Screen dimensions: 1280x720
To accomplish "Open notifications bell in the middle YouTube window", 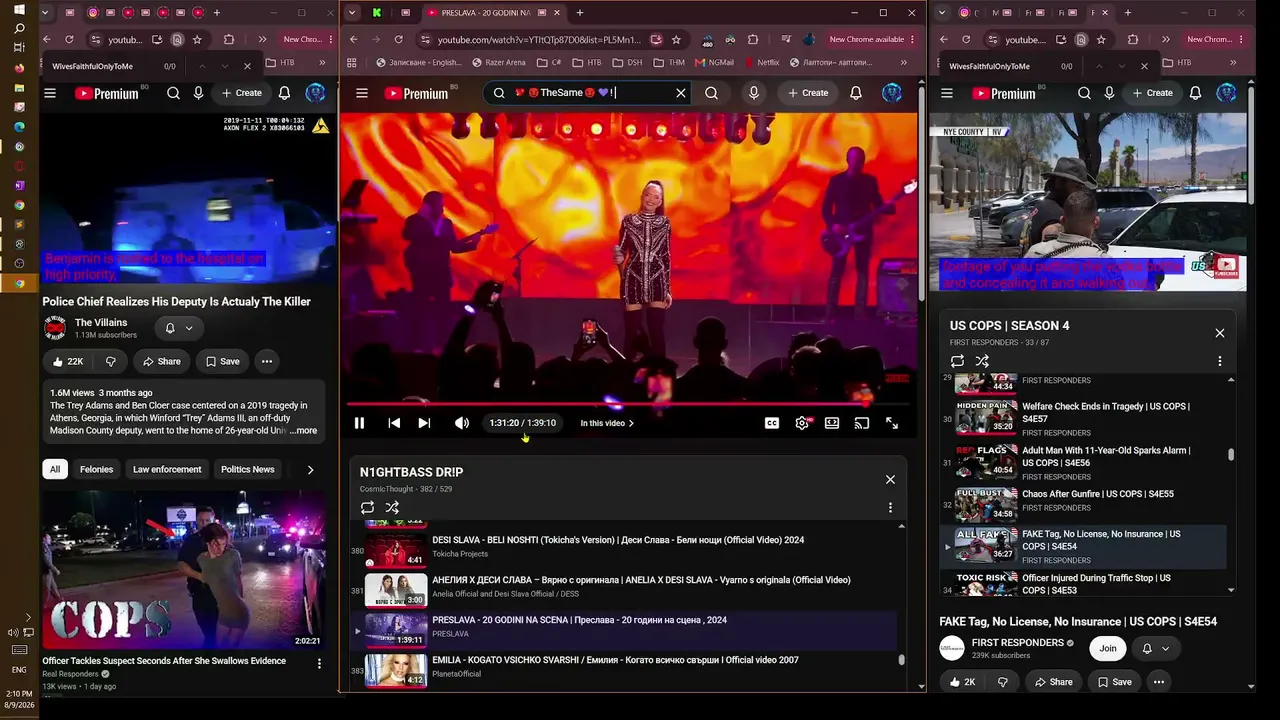I will pos(856,93).
